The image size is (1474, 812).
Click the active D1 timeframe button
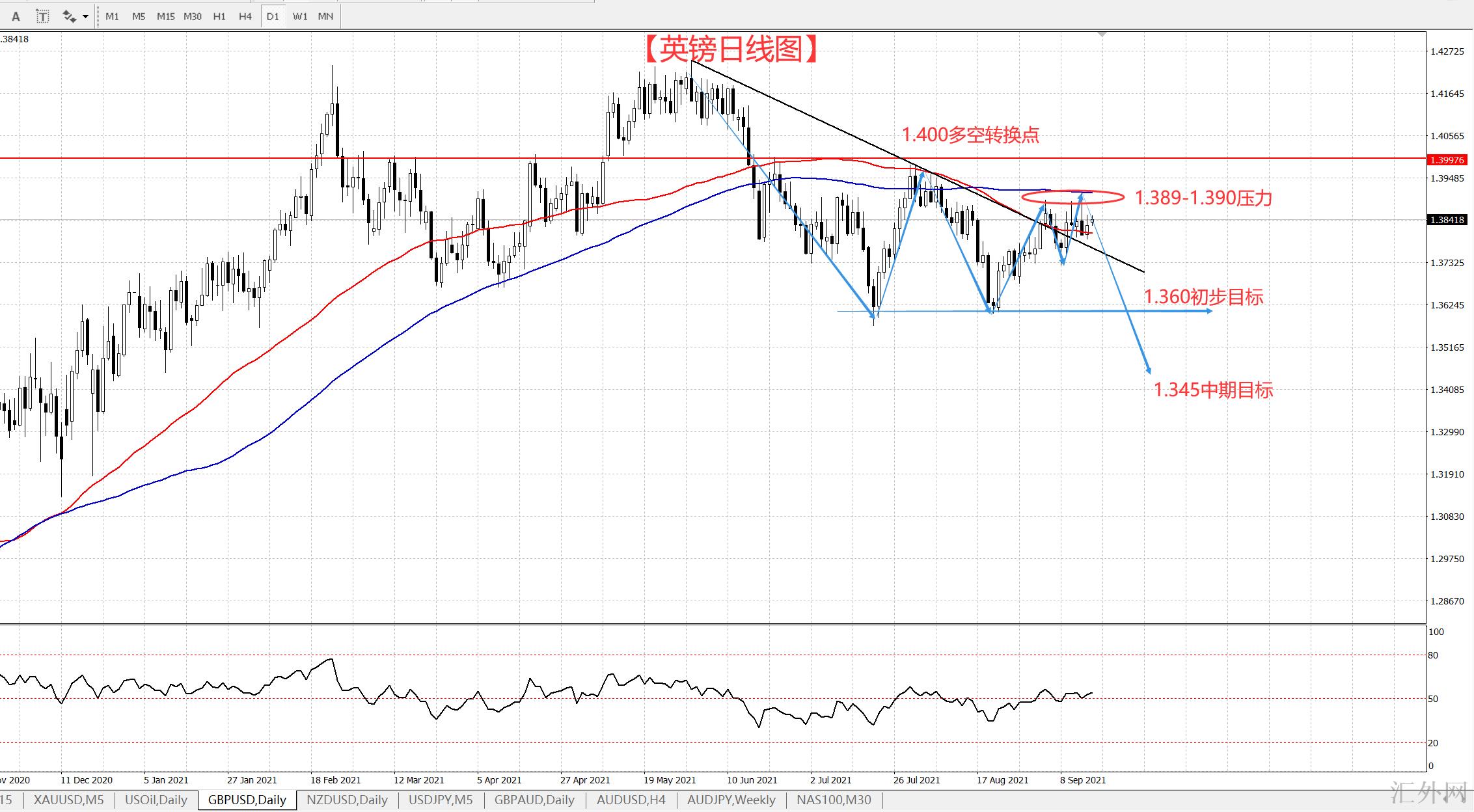273,16
